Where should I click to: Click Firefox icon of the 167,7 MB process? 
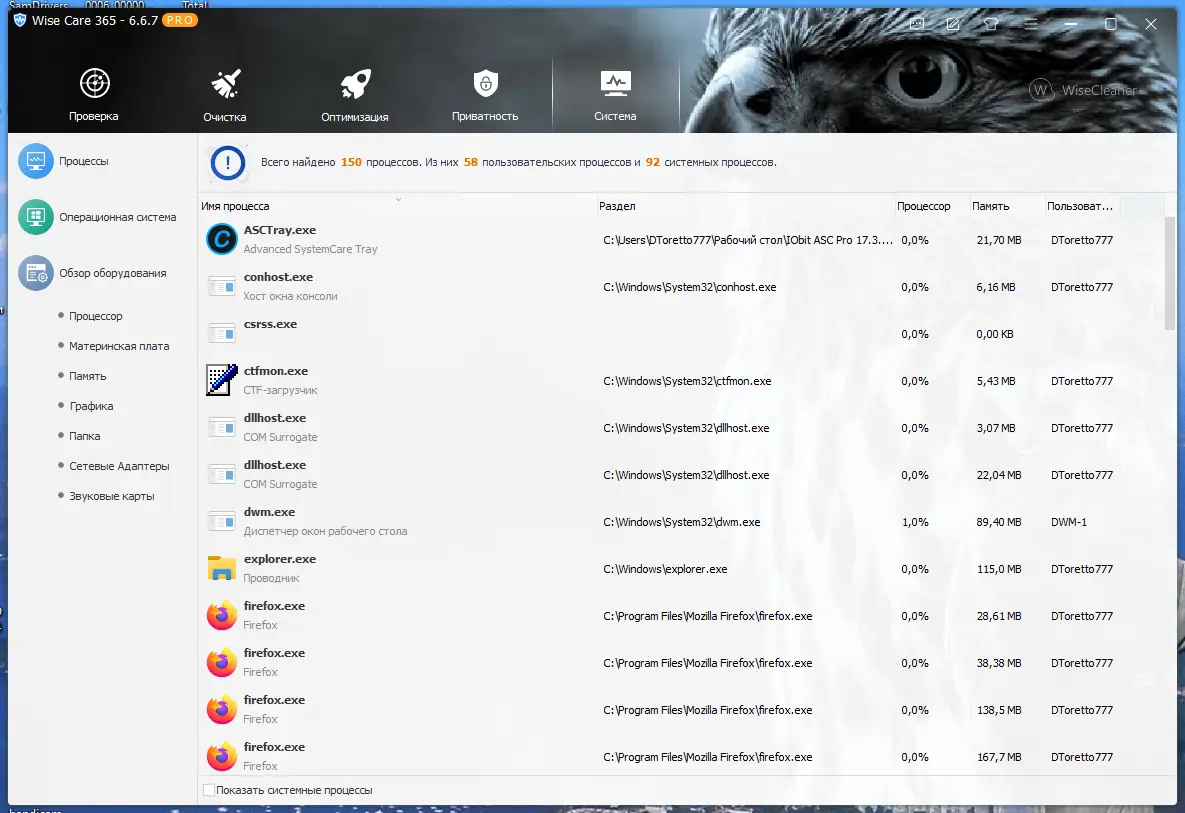(x=221, y=756)
